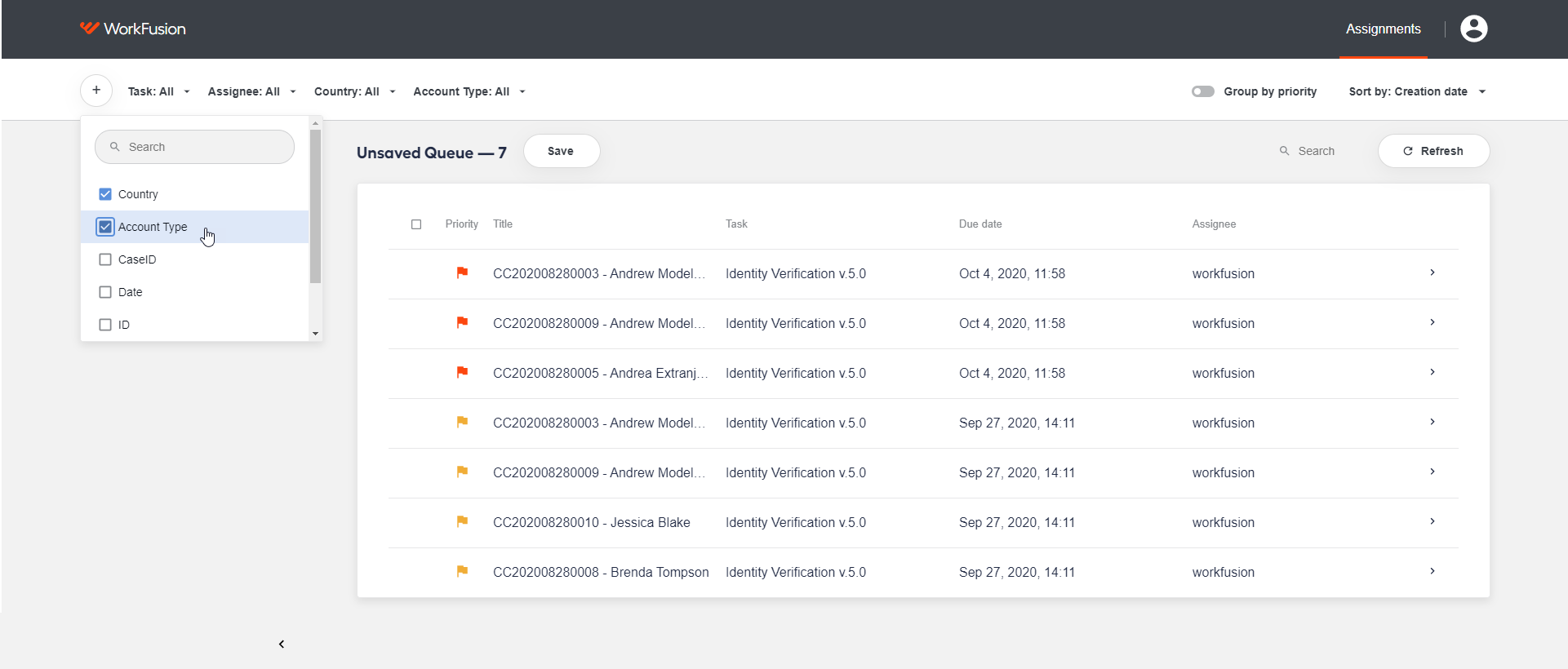This screenshot has width=1568, height=669.
Task: Refresh the queue list
Action: pyautogui.click(x=1433, y=151)
